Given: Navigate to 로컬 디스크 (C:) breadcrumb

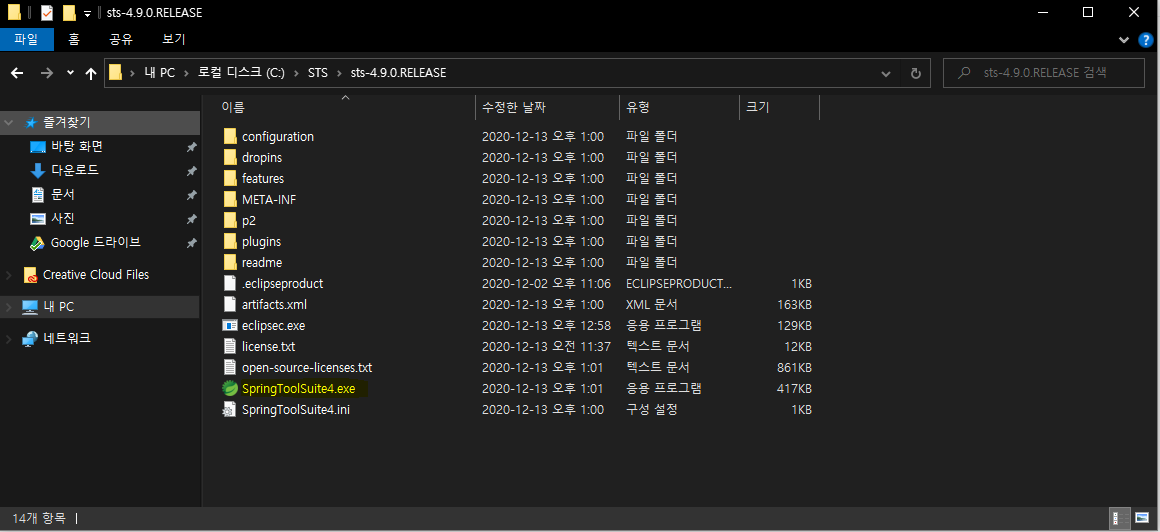Looking at the screenshot, I should tap(241, 73).
